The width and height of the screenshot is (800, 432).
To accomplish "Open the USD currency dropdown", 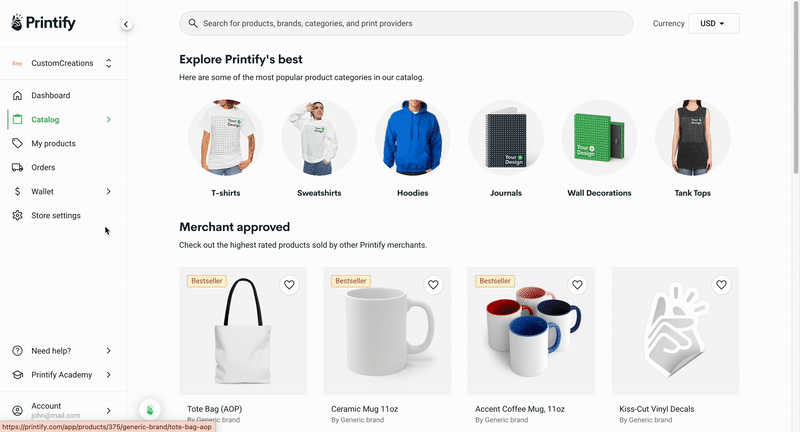I will [x=714, y=23].
